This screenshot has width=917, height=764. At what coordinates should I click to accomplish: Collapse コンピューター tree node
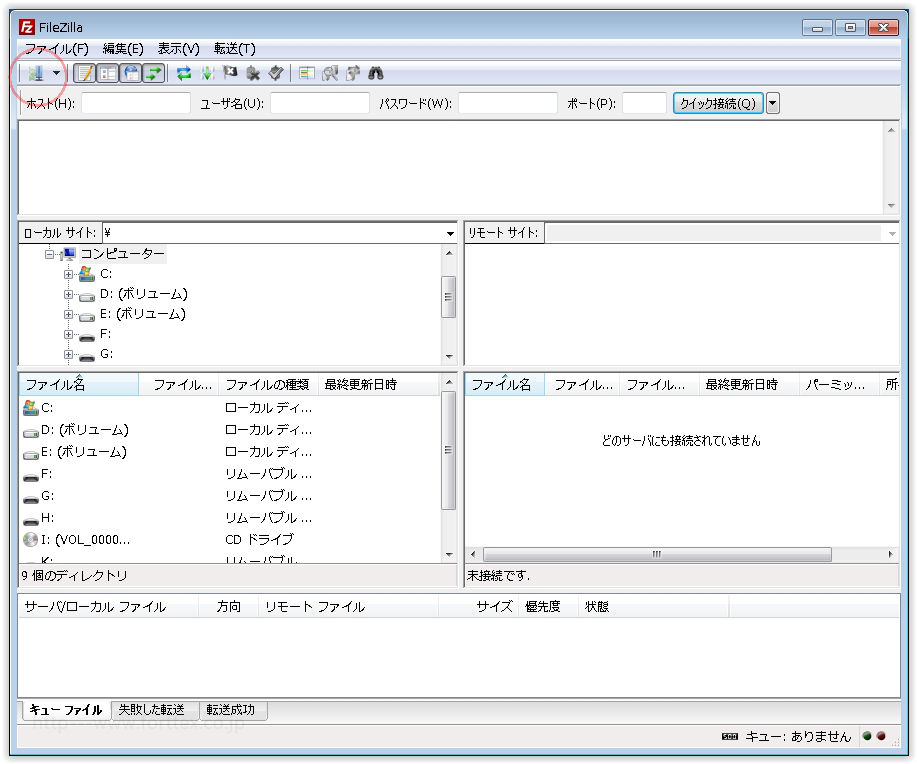click(x=49, y=254)
